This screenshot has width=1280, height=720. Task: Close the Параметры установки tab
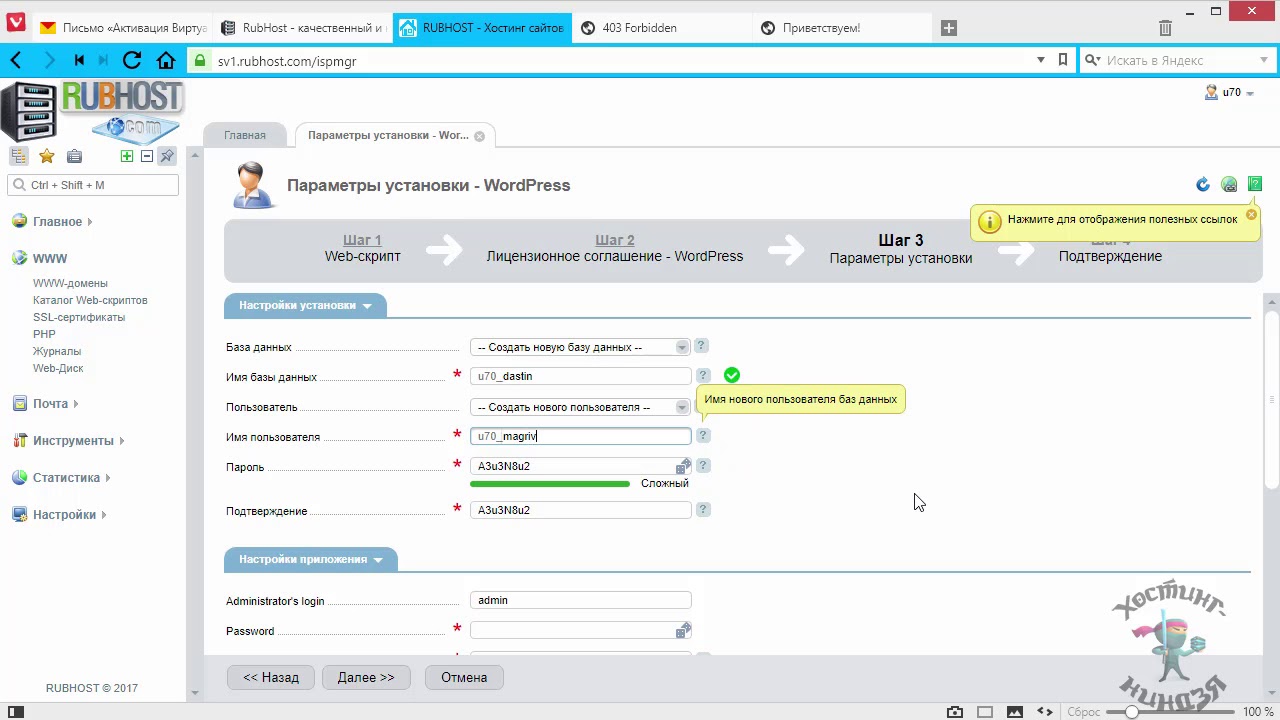(x=479, y=136)
